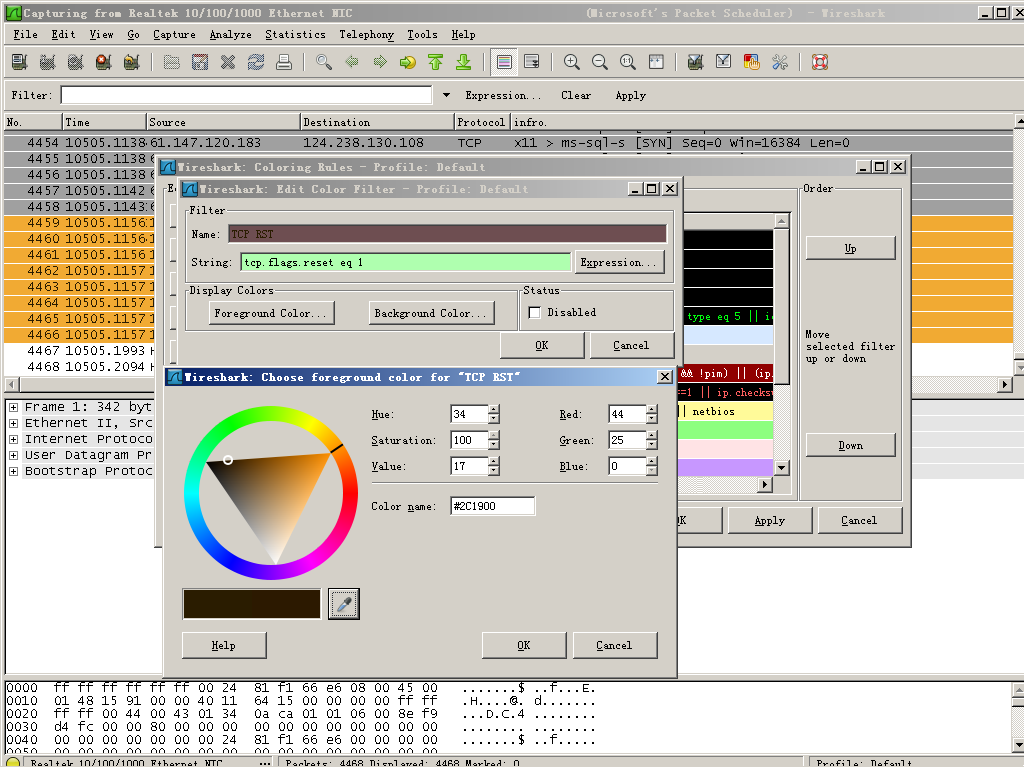Image resolution: width=1024 pixels, height=768 pixels.
Task: Open the Tools menu
Action: point(423,35)
